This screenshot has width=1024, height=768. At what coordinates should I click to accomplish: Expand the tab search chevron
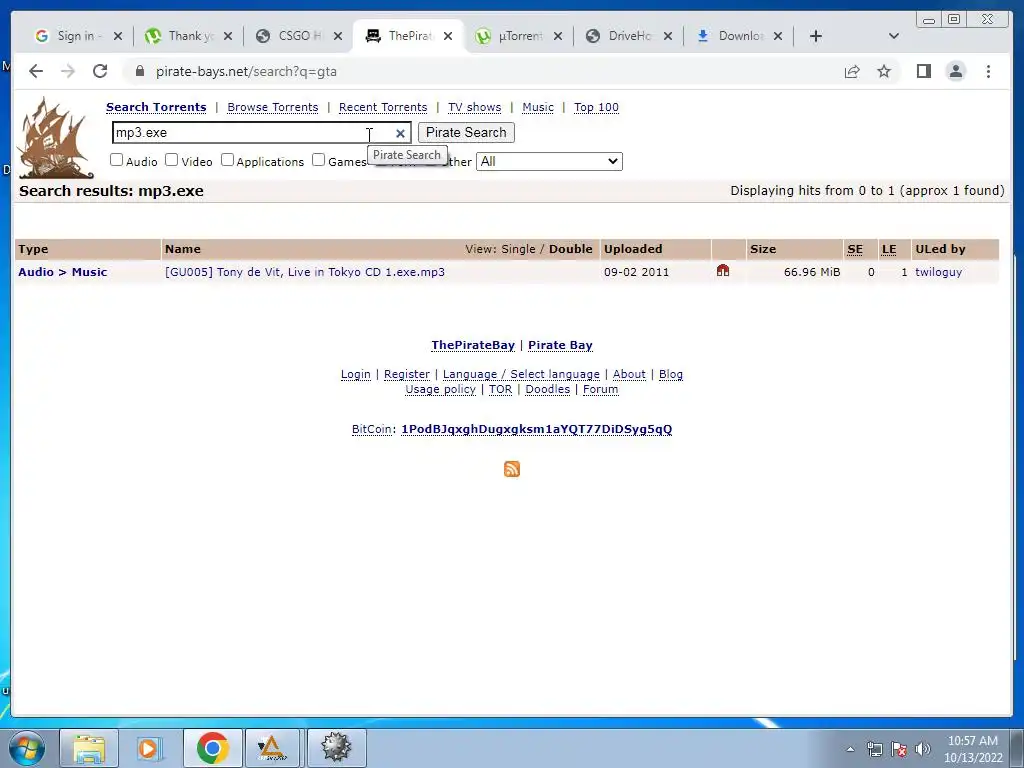893,36
